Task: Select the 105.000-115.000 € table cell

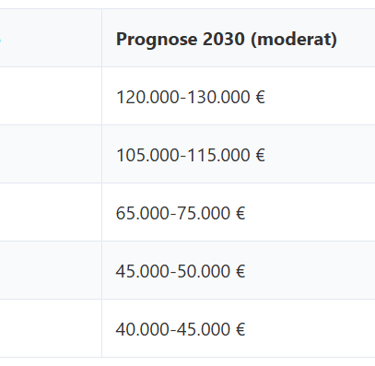Action: tap(238, 154)
